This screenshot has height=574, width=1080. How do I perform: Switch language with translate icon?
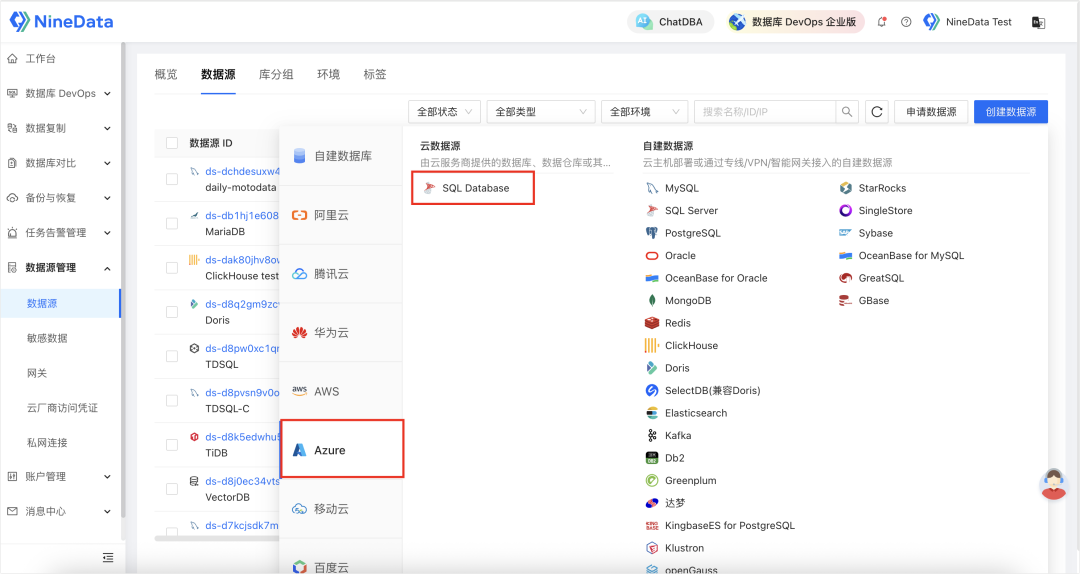click(1038, 22)
